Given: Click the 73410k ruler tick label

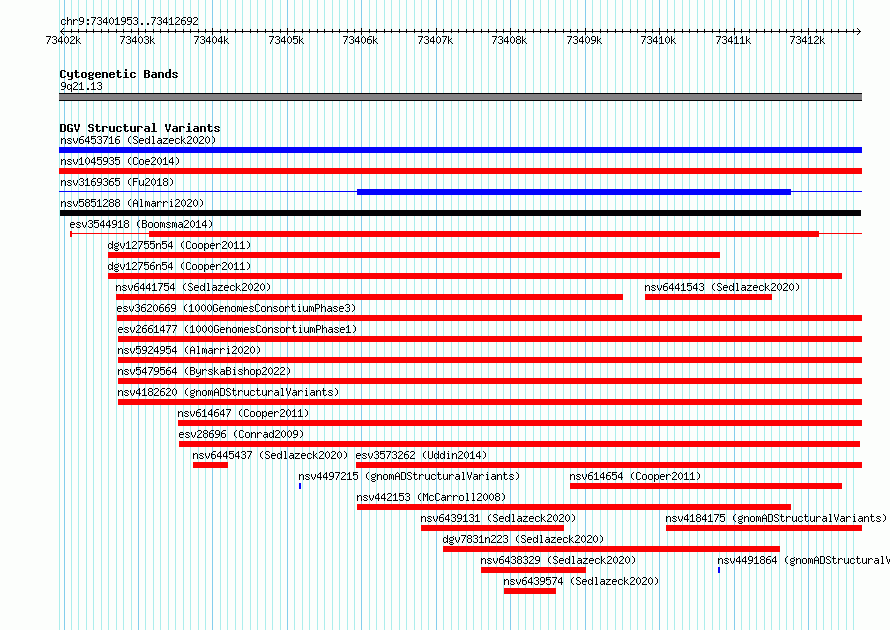Looking at the screenshot, I should coord(658,40).
